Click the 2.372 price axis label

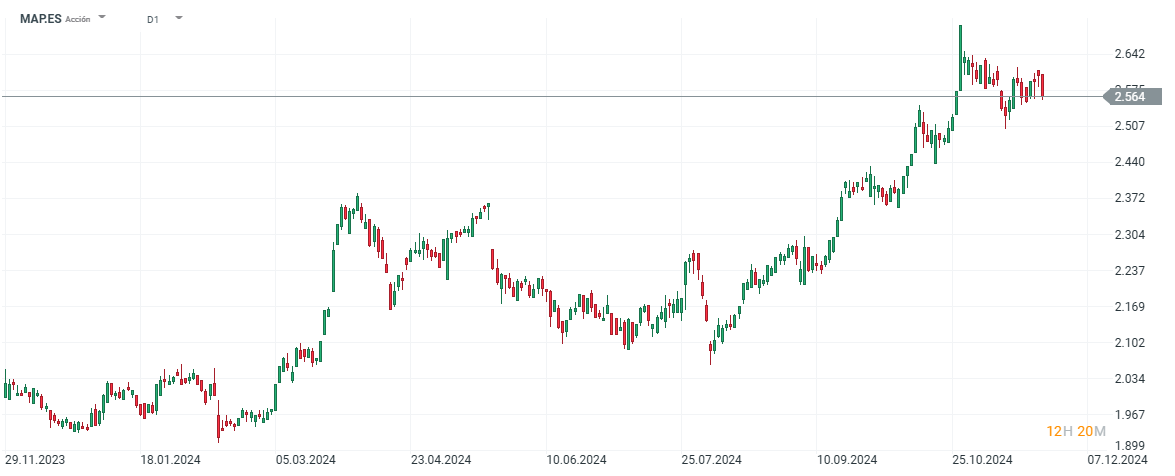click(x=1129, y=198)
